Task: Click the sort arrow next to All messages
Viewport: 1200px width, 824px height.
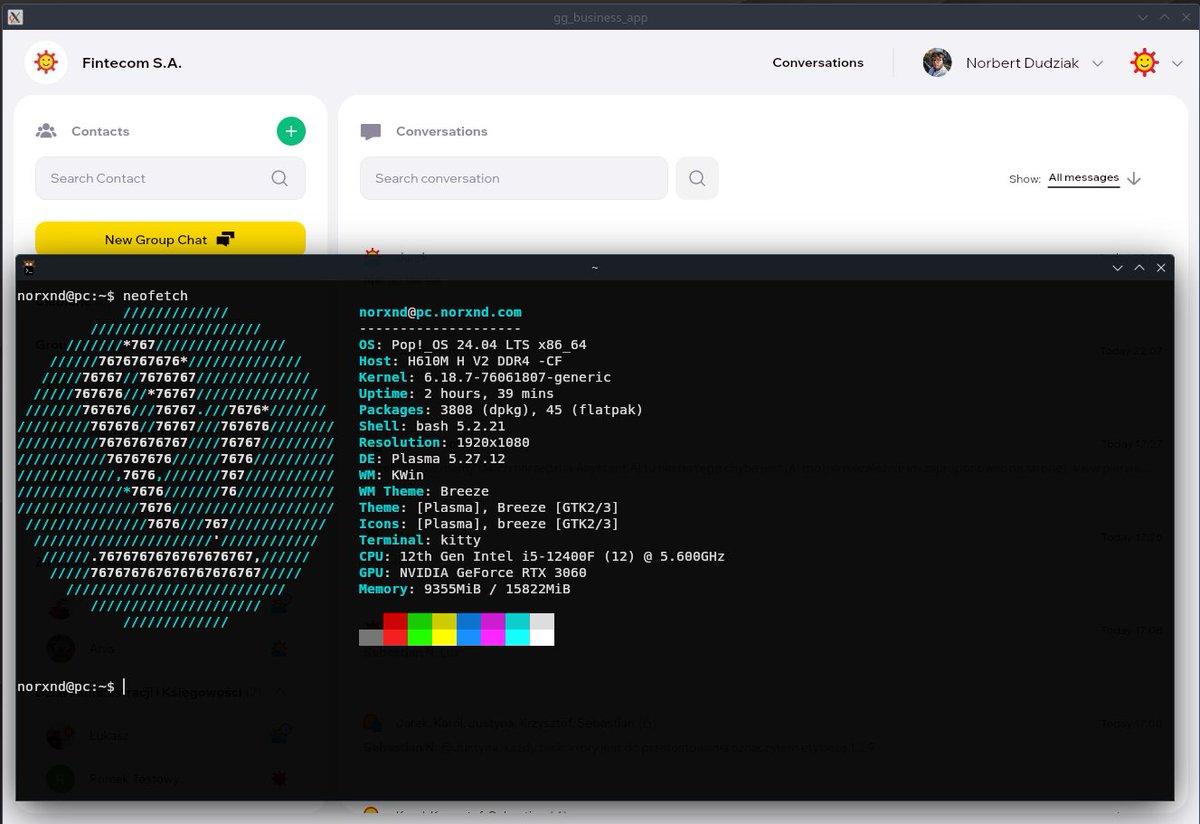Action: (x=1134, y=178)
